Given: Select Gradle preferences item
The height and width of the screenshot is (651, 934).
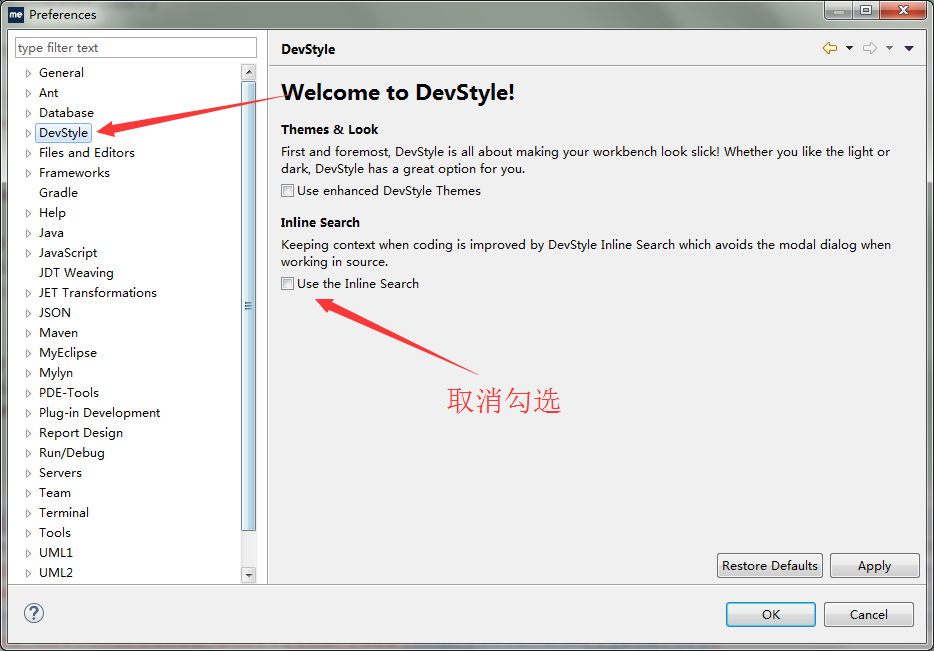Looking at the screenshot, I should (x=58, y=192).
